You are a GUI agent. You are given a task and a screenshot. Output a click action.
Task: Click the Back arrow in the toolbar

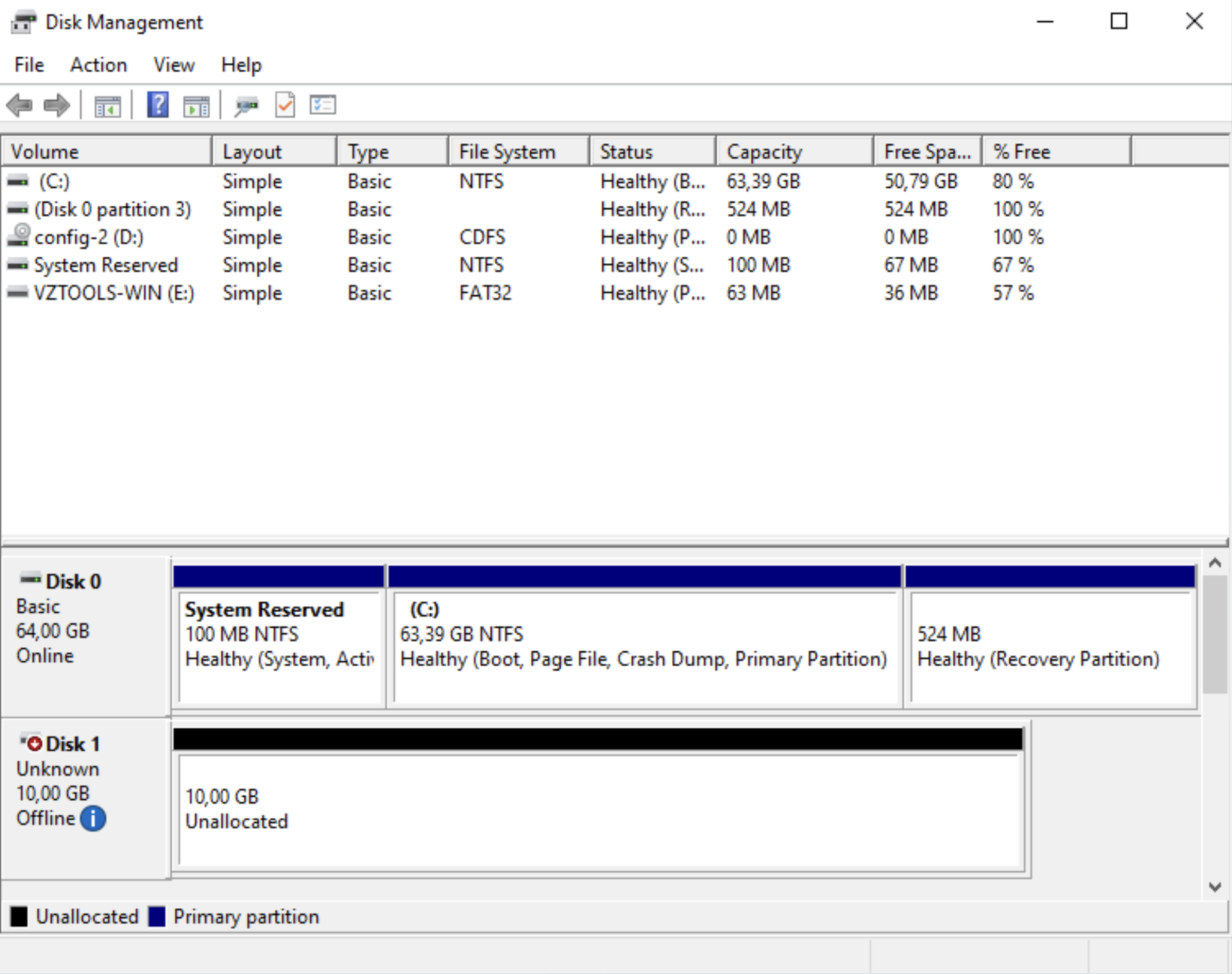coord(19,105)
